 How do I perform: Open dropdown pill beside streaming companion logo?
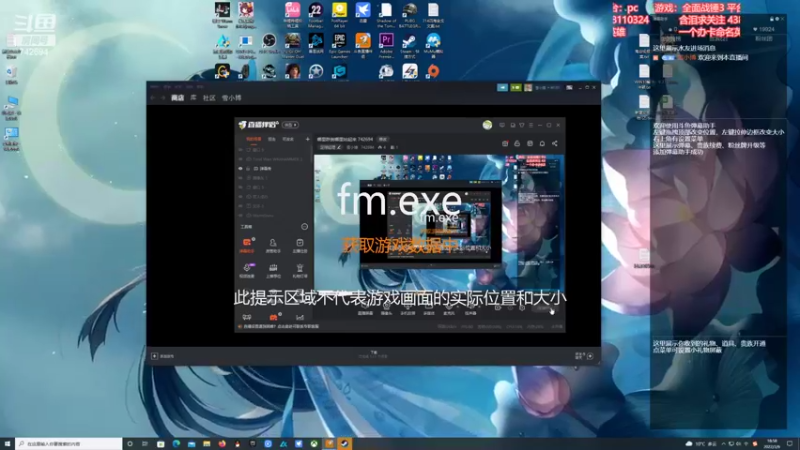coord(291,125)
